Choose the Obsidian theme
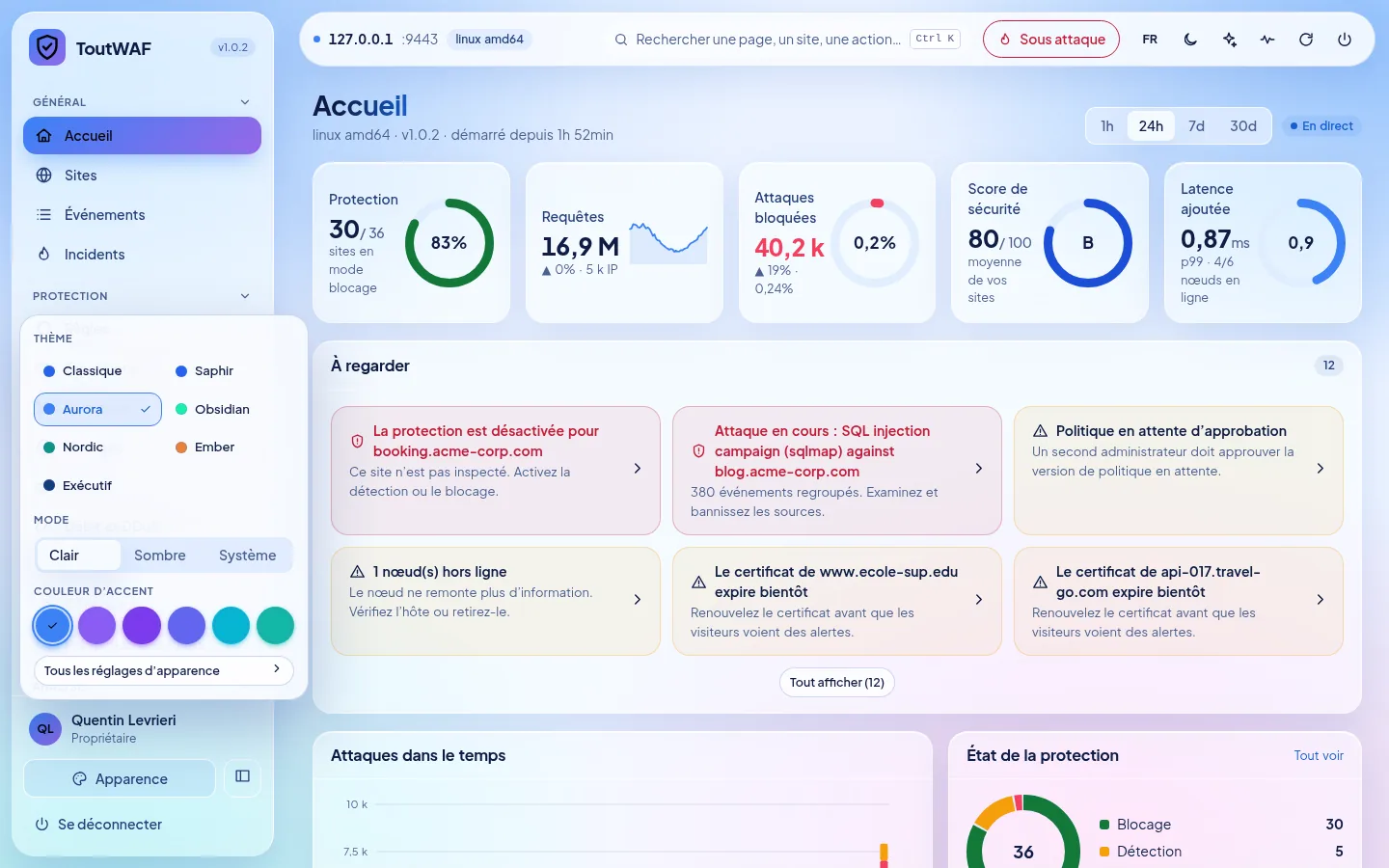The width and height of the screenshot is (1389, 868). click(x=230, y=409)
